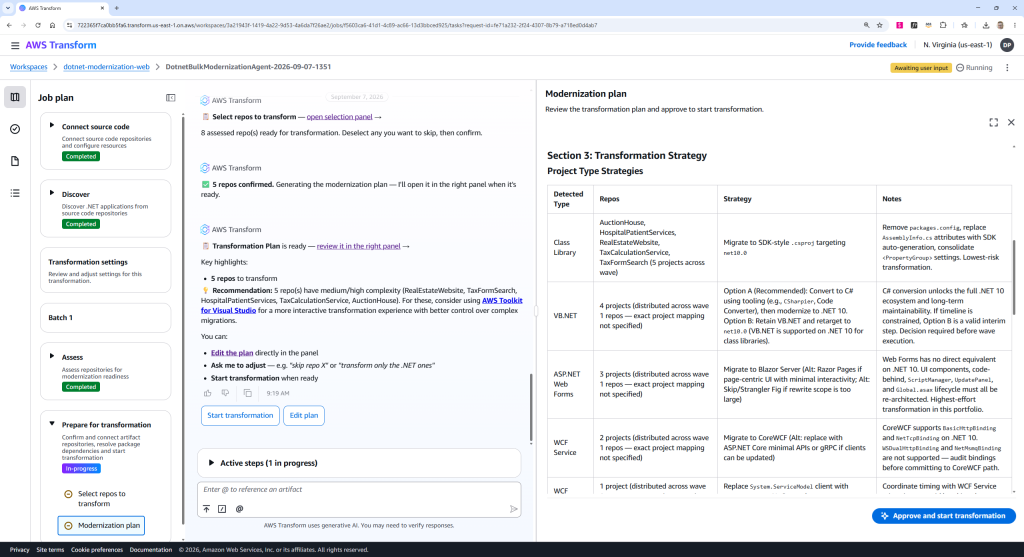Click the browser address bar URL
The height and width of the screenshot is (557, 1024).
click(x=337, y=25)
